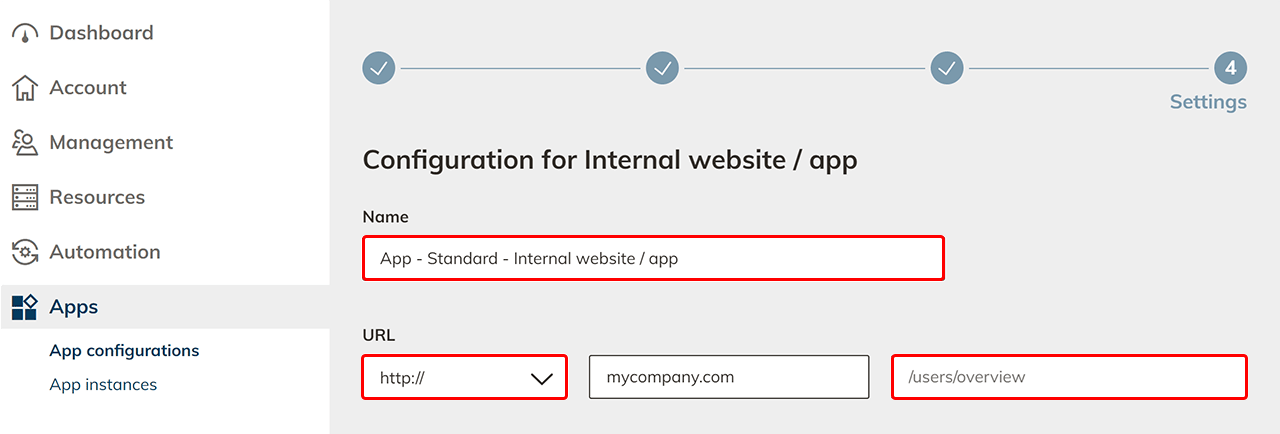The image size is (1280, 434).
Task: Open App configurations submenu link
Action: click(124, 351)
